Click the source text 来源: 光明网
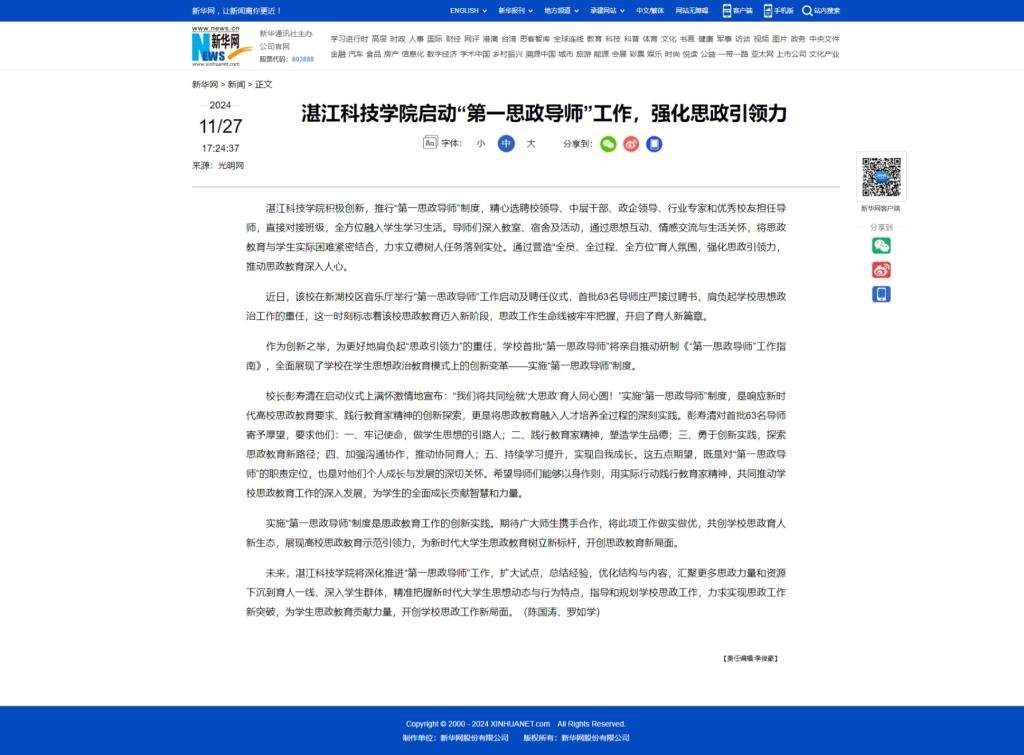 pos(218,166)
